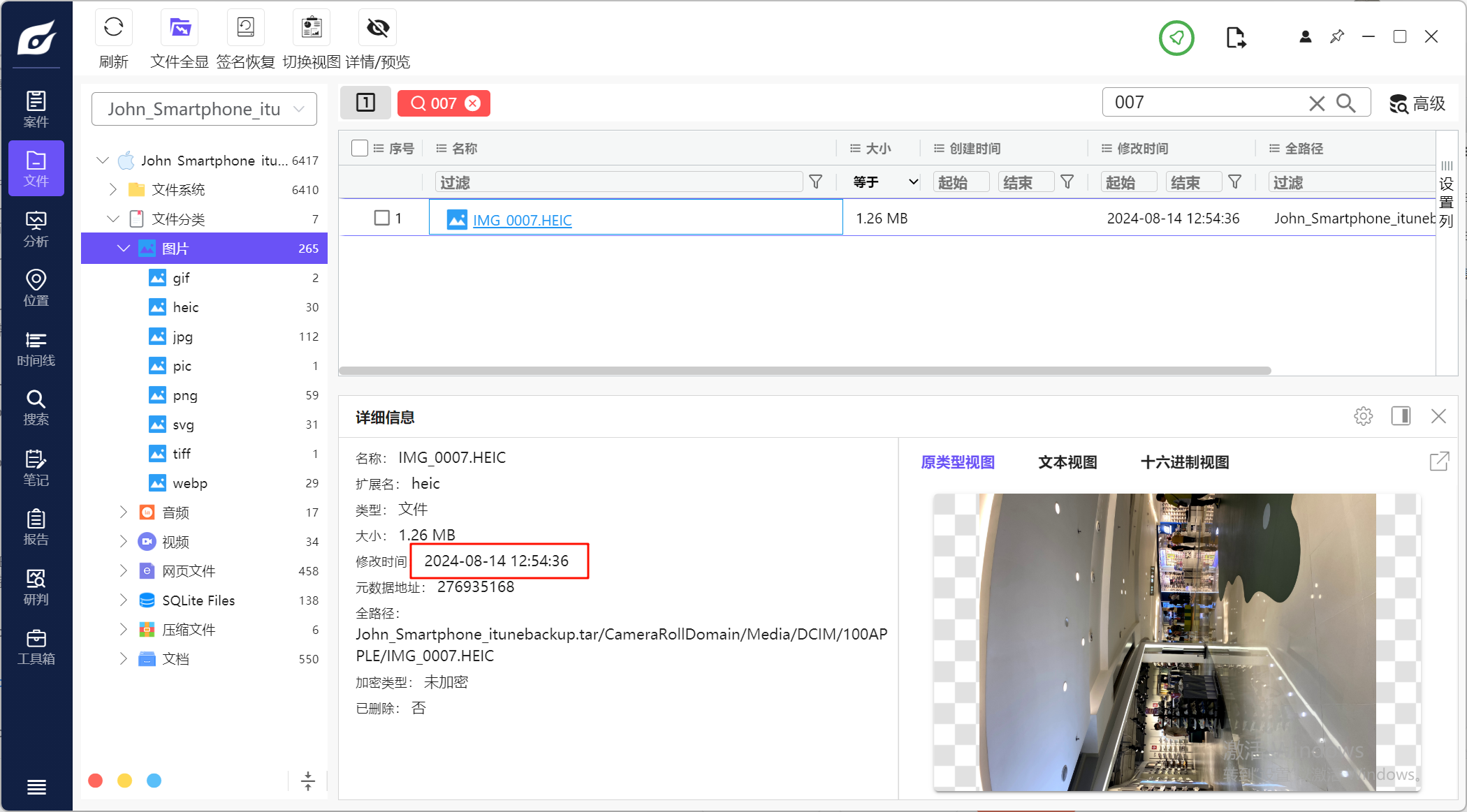Collapse the 图片 pictures tree node

[x=124, y=249]
